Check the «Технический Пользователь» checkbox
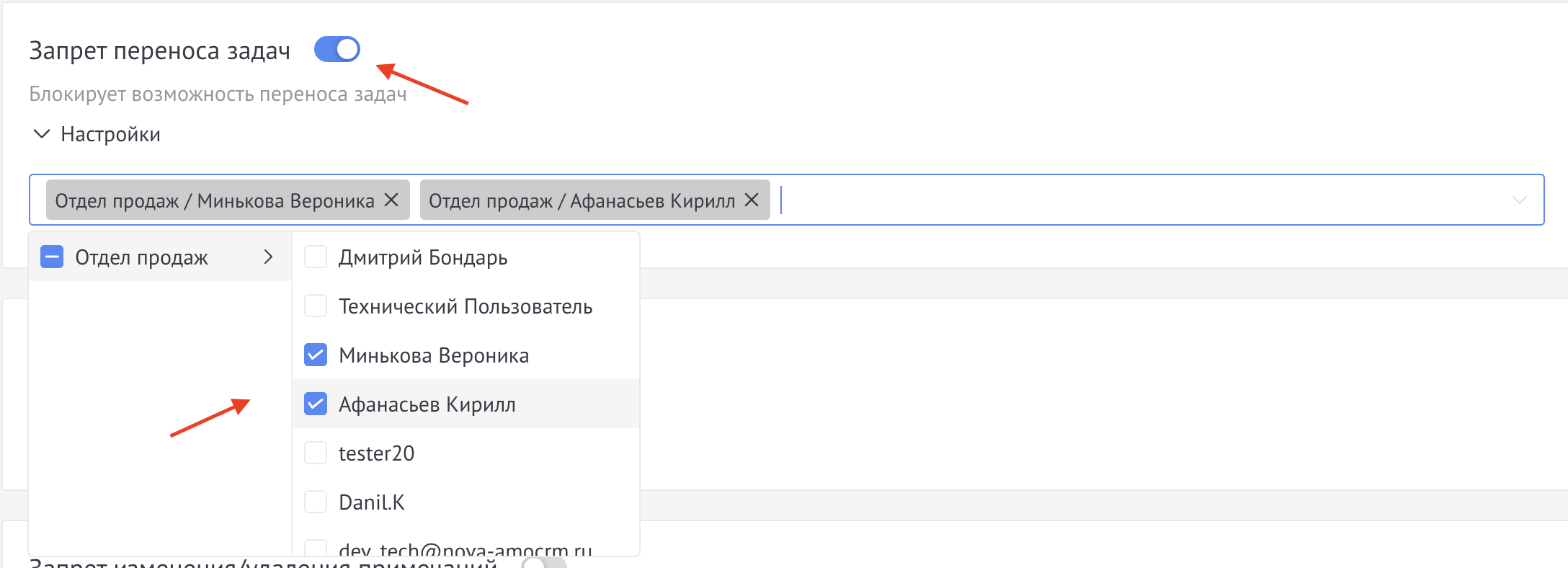The image size is (1568, 568). tap(315, 306)
